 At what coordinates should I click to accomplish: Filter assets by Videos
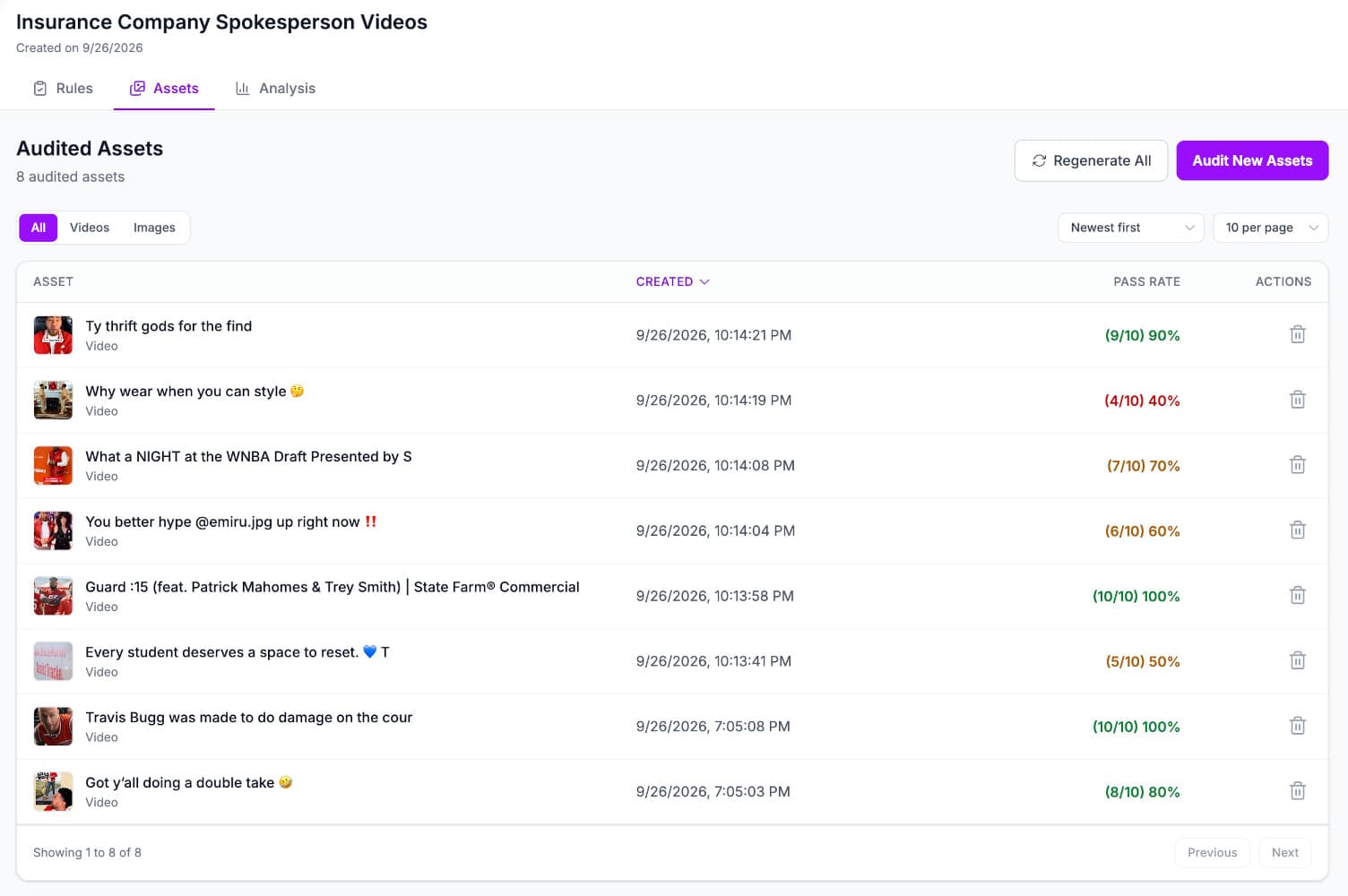click(x=90, y=228)
